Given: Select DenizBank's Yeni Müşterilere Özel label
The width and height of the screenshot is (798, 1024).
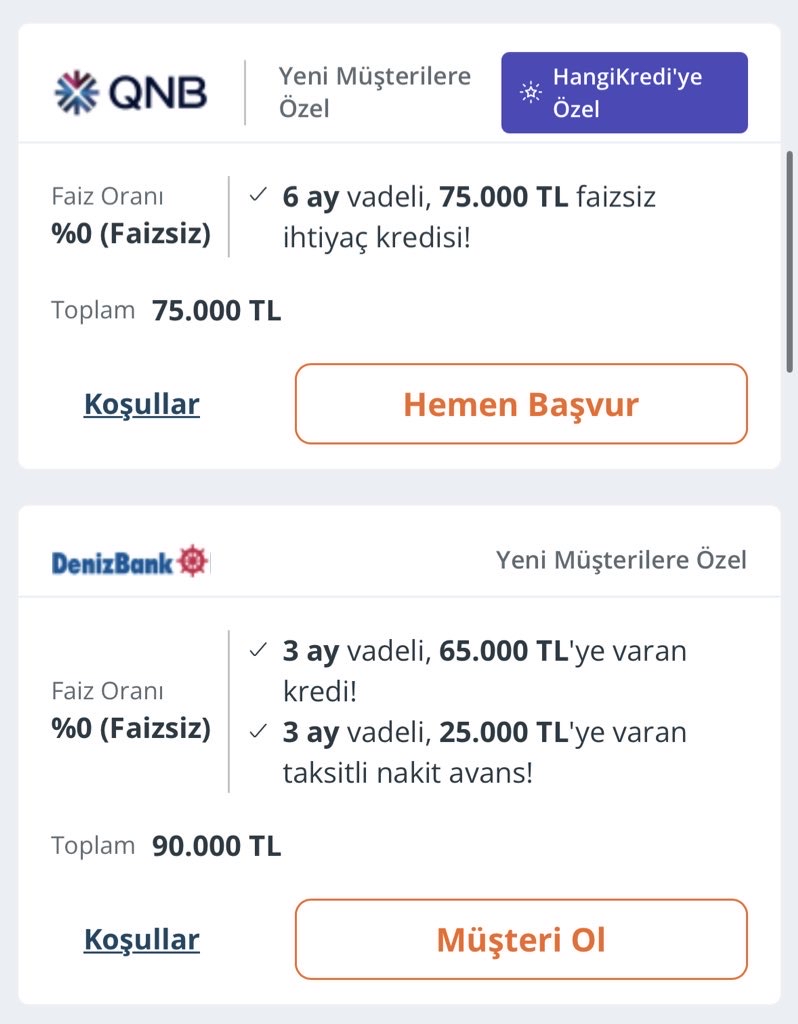Looking at the screenshot, I should [621, 560].
